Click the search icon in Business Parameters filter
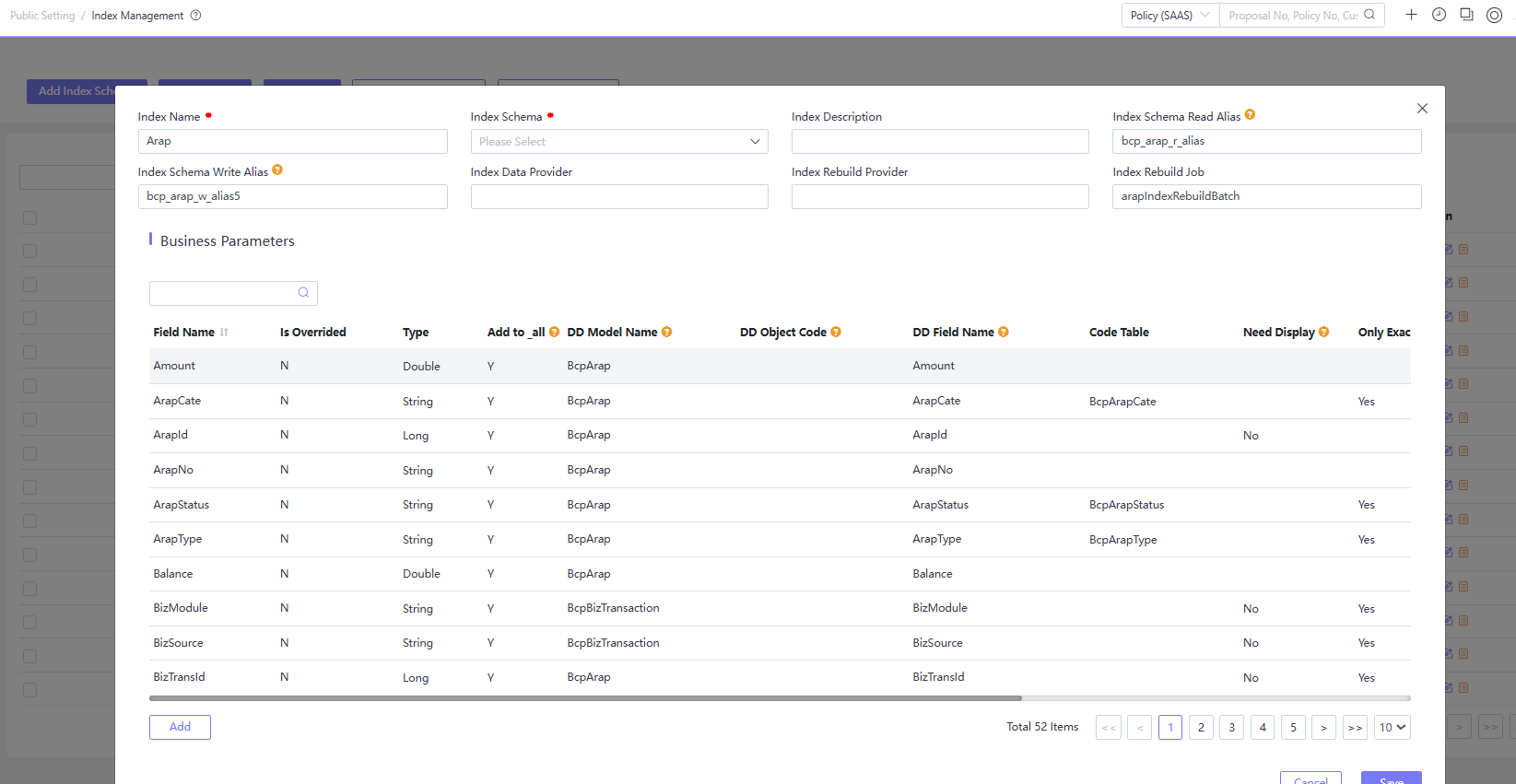 pos(303,293)
